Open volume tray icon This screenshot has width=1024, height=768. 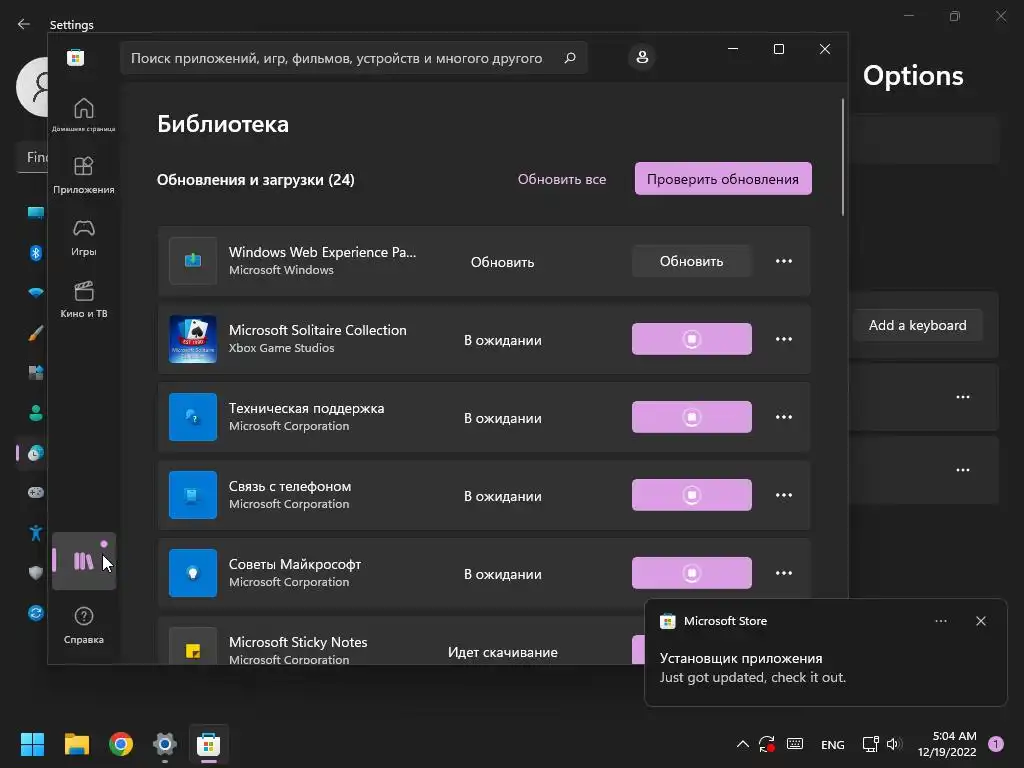tap(894, 744)
